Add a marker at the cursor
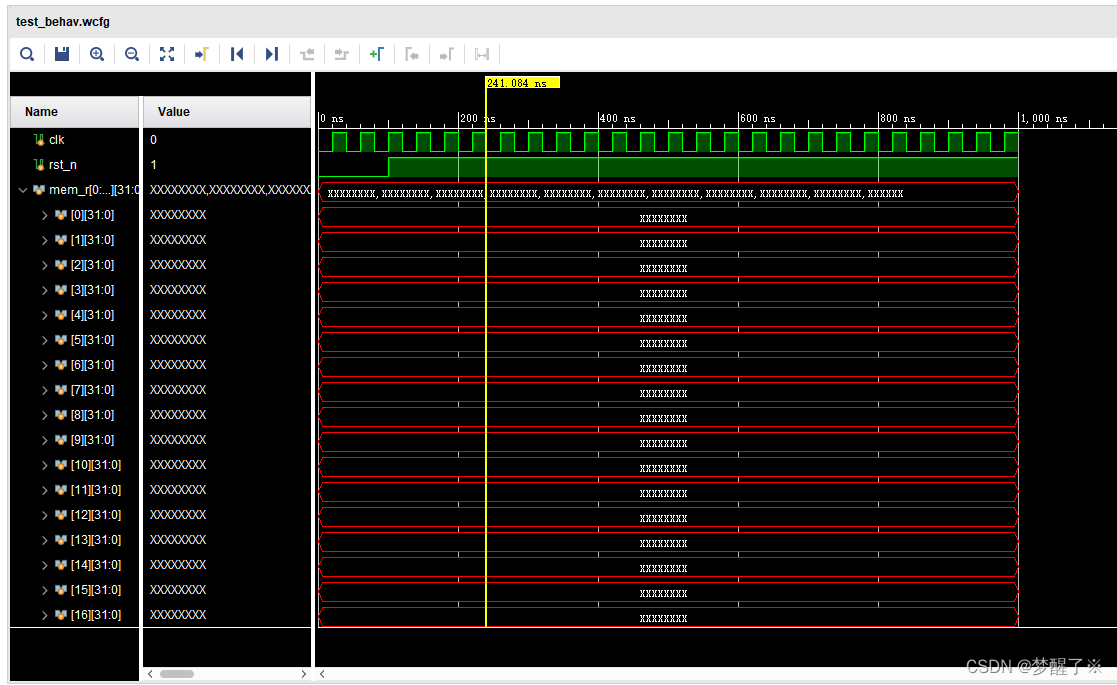The height and width of the screenshot is (685, 1117). [x=376, y=54]
